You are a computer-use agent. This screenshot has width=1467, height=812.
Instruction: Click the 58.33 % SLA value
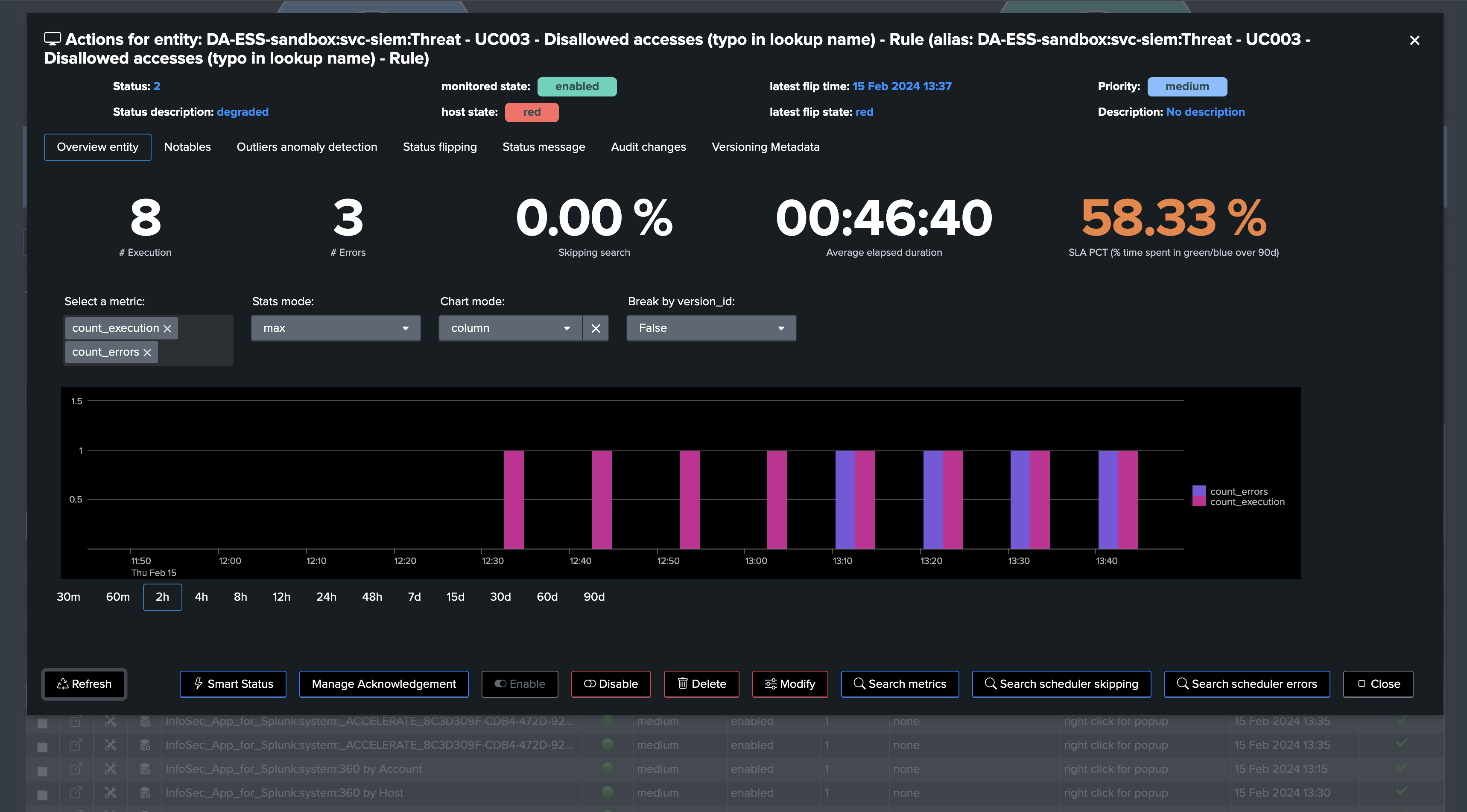click(1174, 218)
